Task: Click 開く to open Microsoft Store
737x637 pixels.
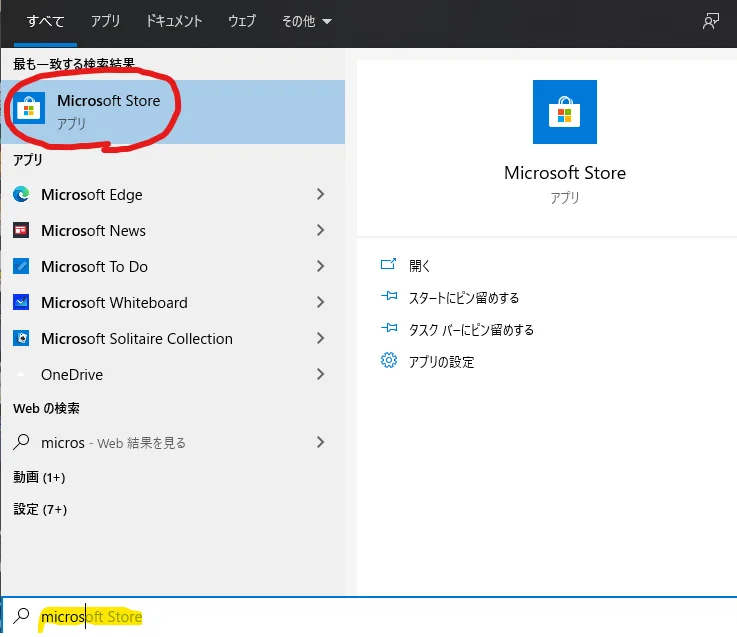Action: pyautogui.click(x=419, y=266)
